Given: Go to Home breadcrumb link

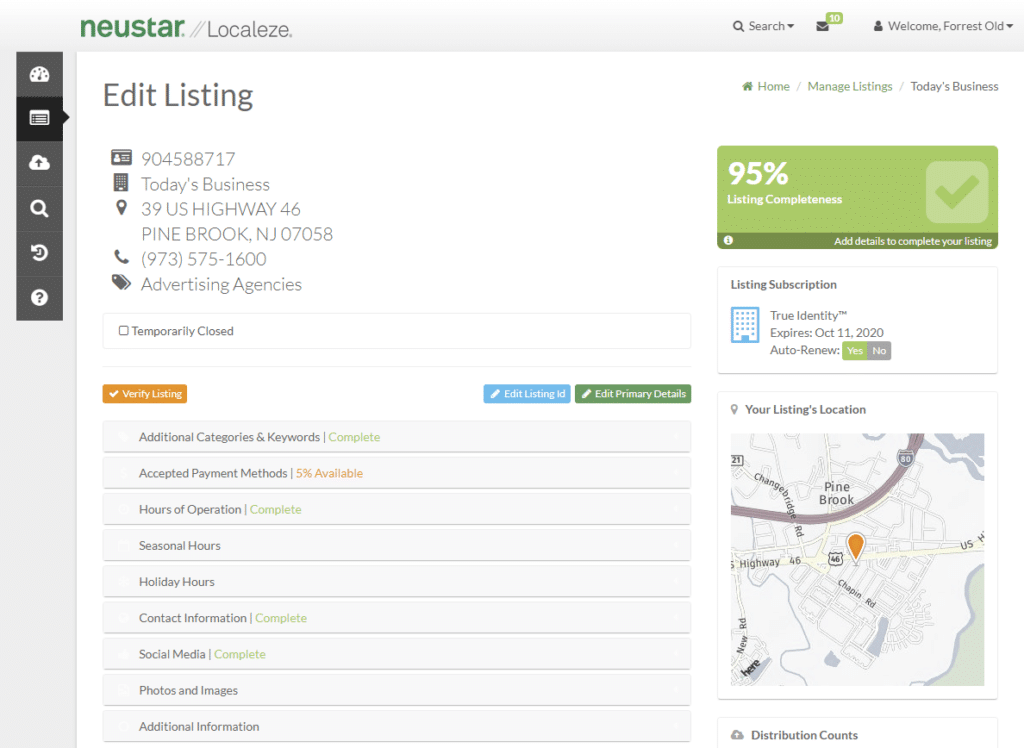Looking at the screenshot, I should 773,86.
